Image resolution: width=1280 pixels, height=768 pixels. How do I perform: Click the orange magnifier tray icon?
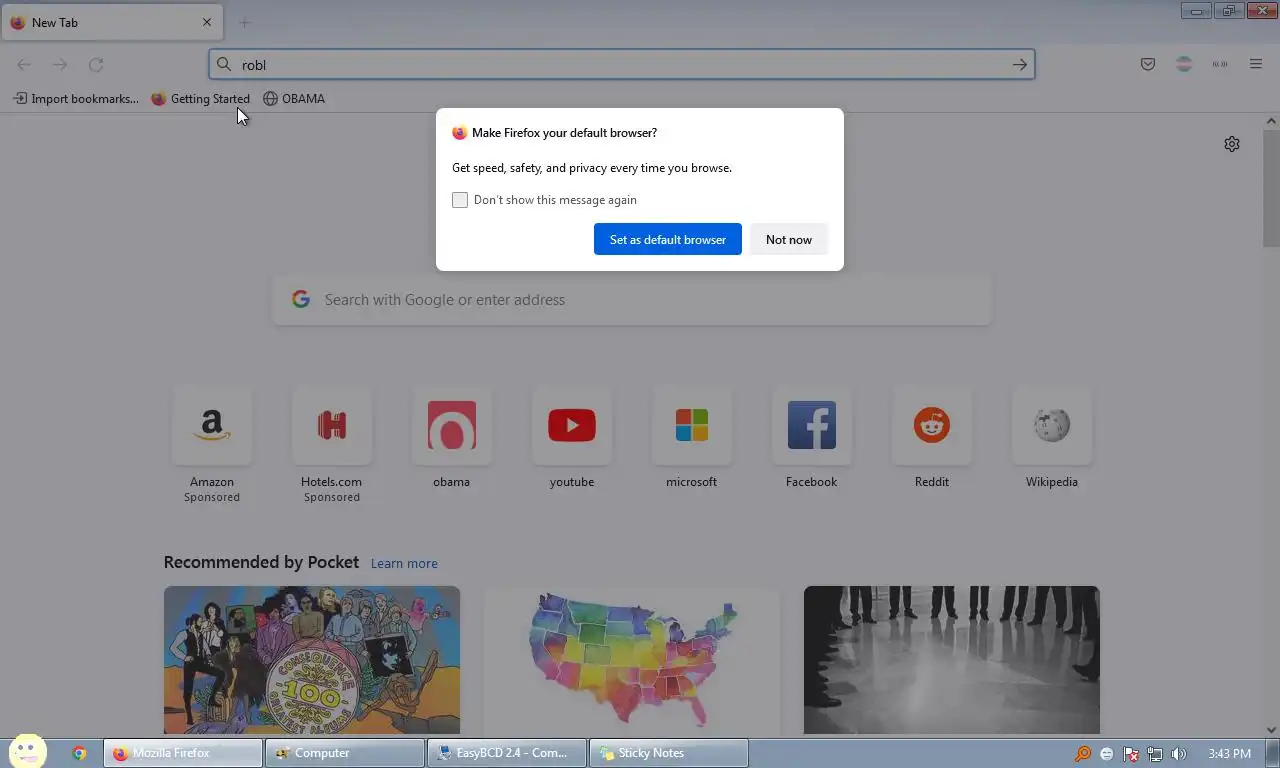pyautogui.click(x=1083, y=754)
